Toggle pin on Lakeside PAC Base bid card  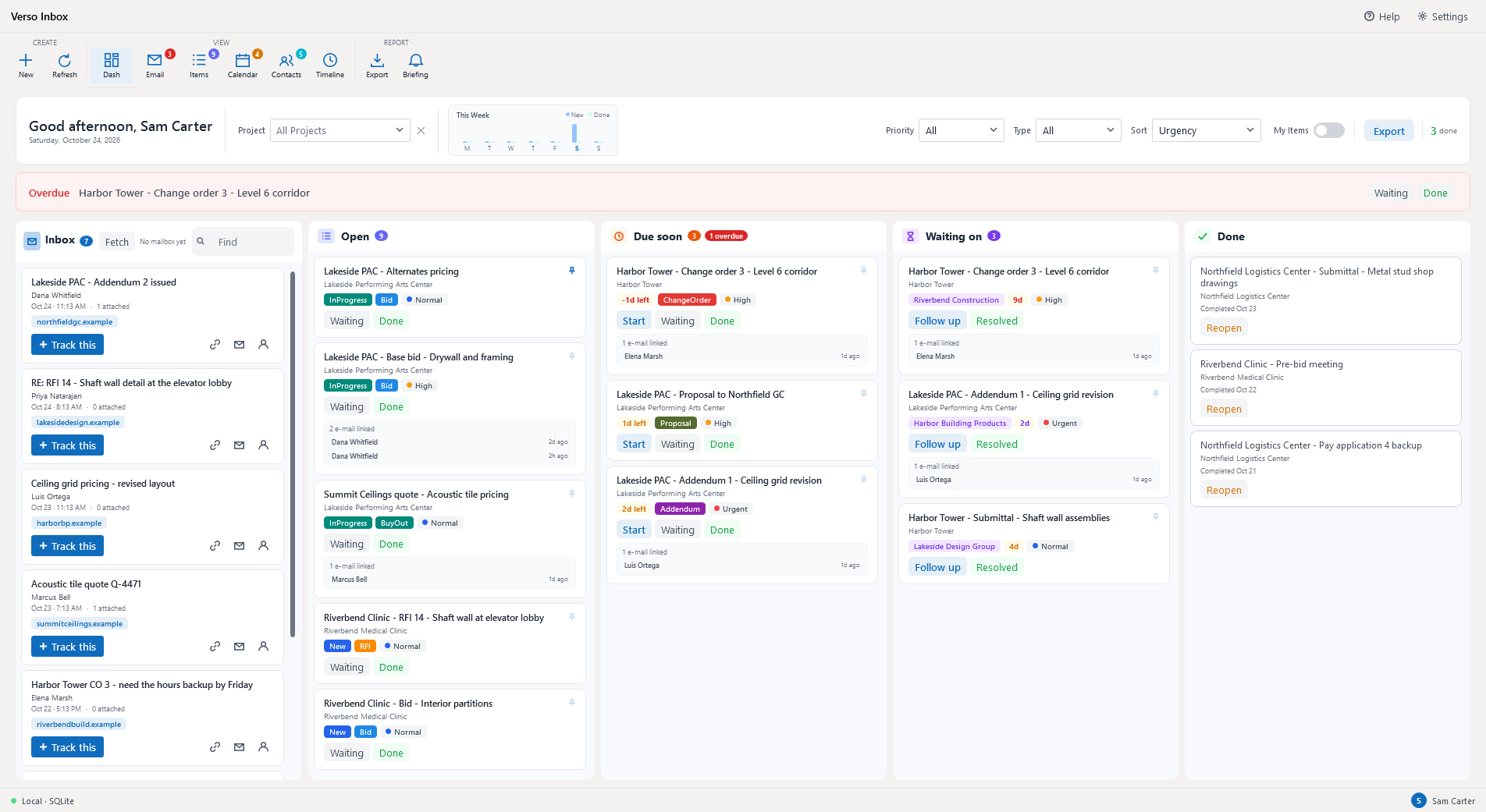[x=572, y=356]
